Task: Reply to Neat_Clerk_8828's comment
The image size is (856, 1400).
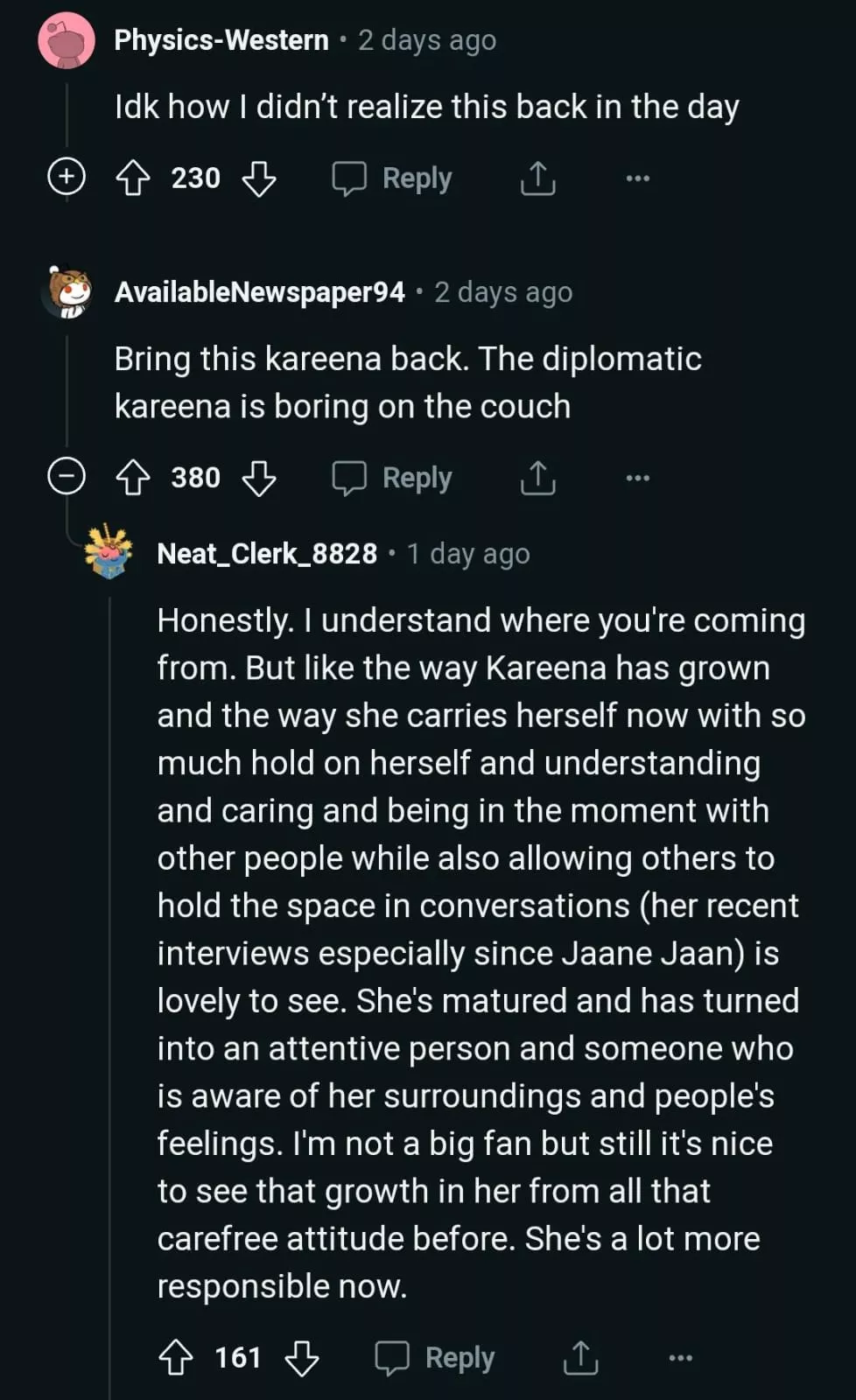Action: [x=435, y=1357]
